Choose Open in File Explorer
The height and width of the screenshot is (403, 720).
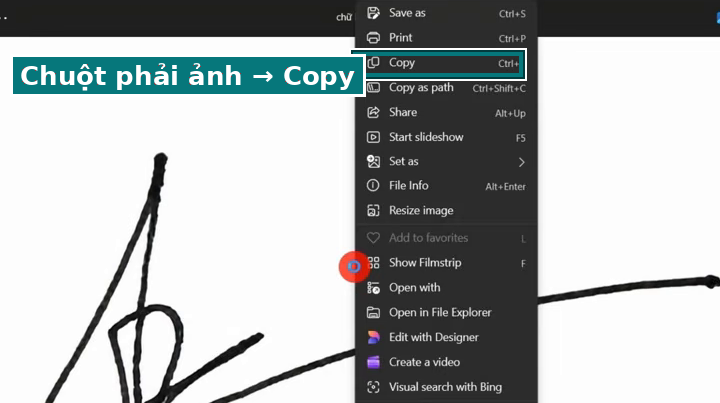coord(446,313)
